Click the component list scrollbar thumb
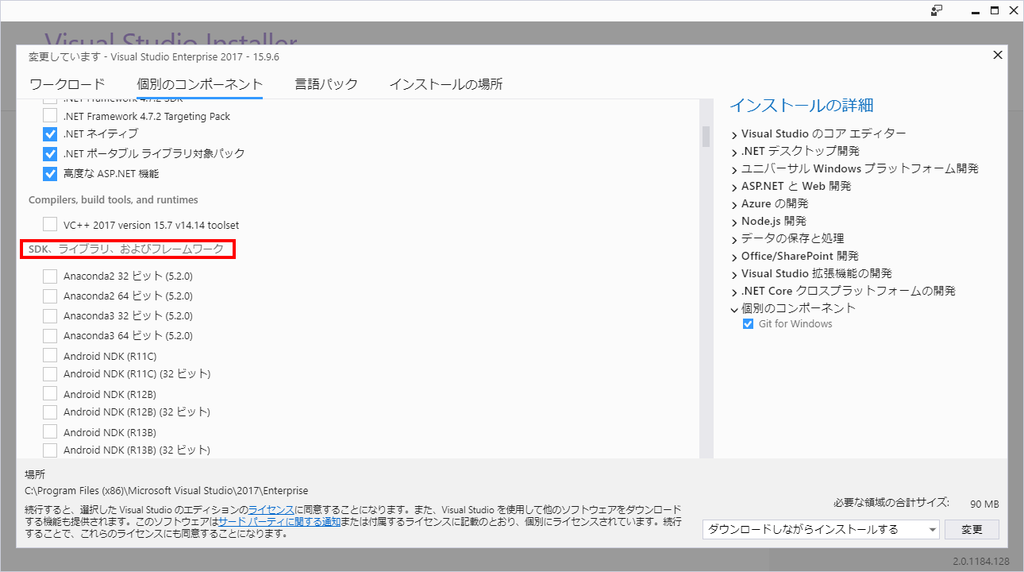 coord(706,136)
